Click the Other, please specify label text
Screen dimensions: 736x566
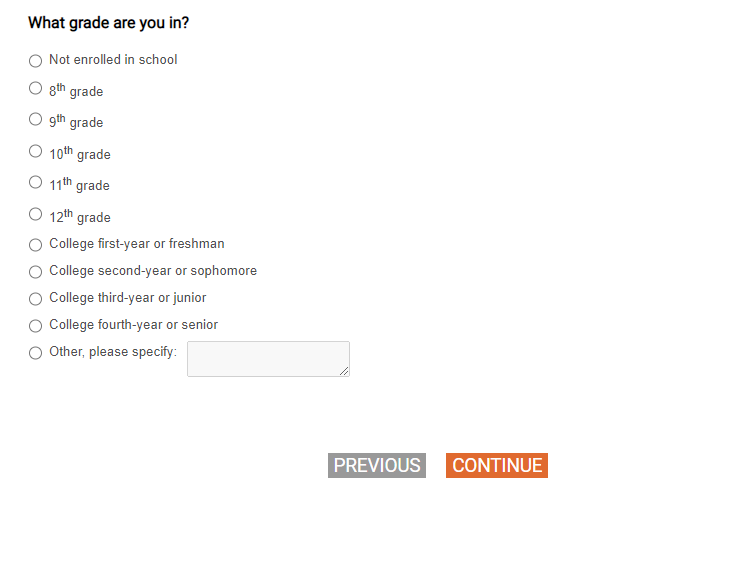point(113,352)
